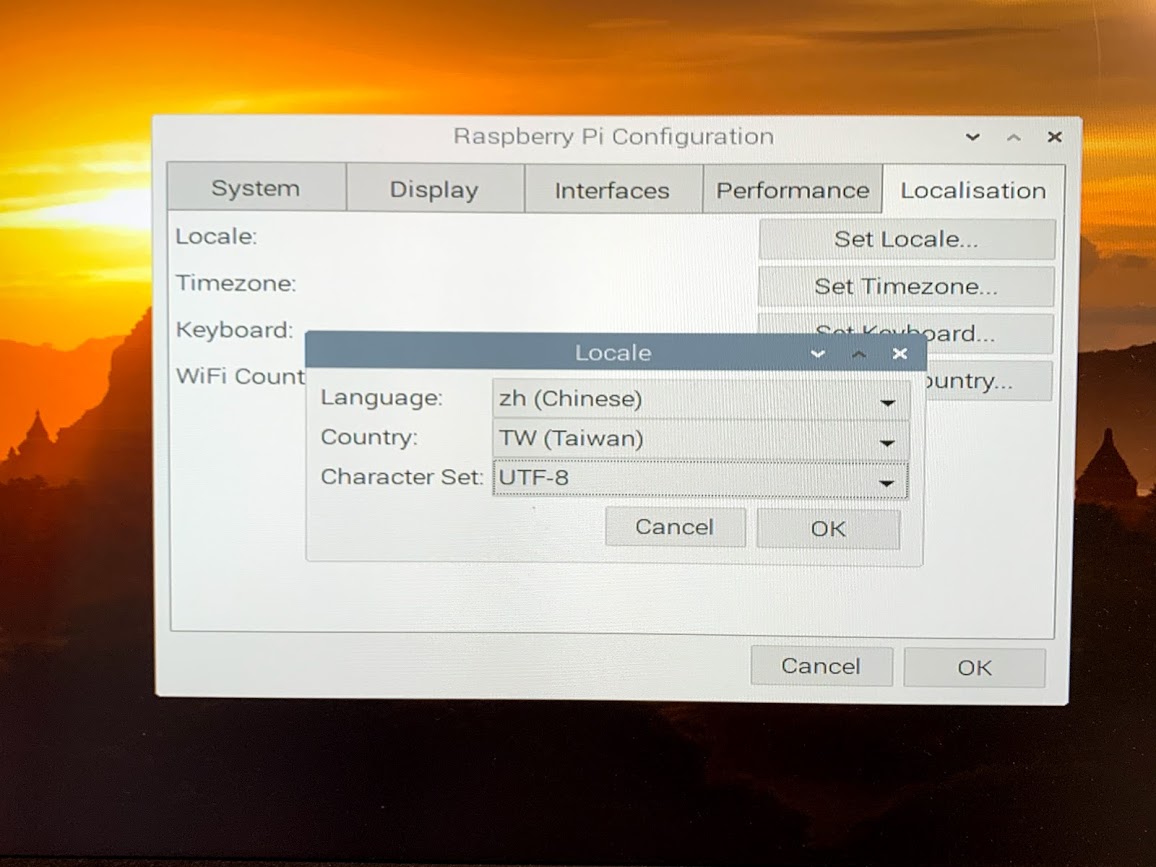This screenshot has width=1156, height=867.
Task: Switch to the System tab
Action: (256, 188)
